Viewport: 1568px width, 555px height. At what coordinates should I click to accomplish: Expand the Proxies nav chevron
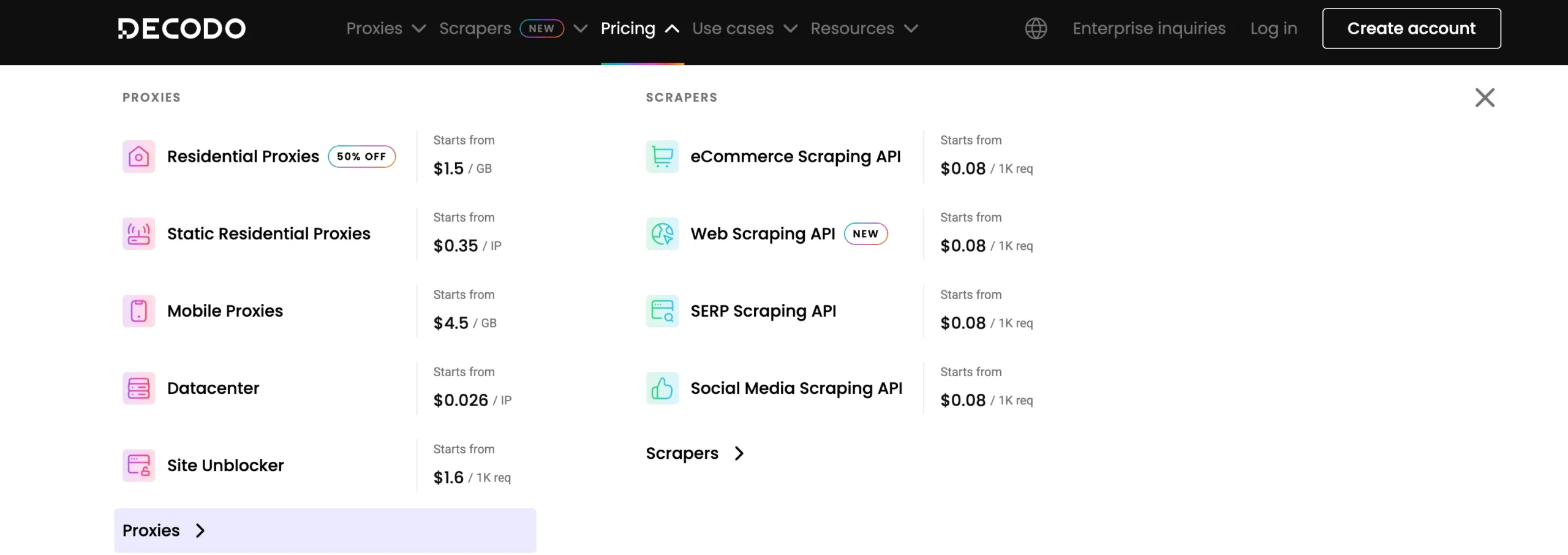pyautogui.click(x=419, y=29)
